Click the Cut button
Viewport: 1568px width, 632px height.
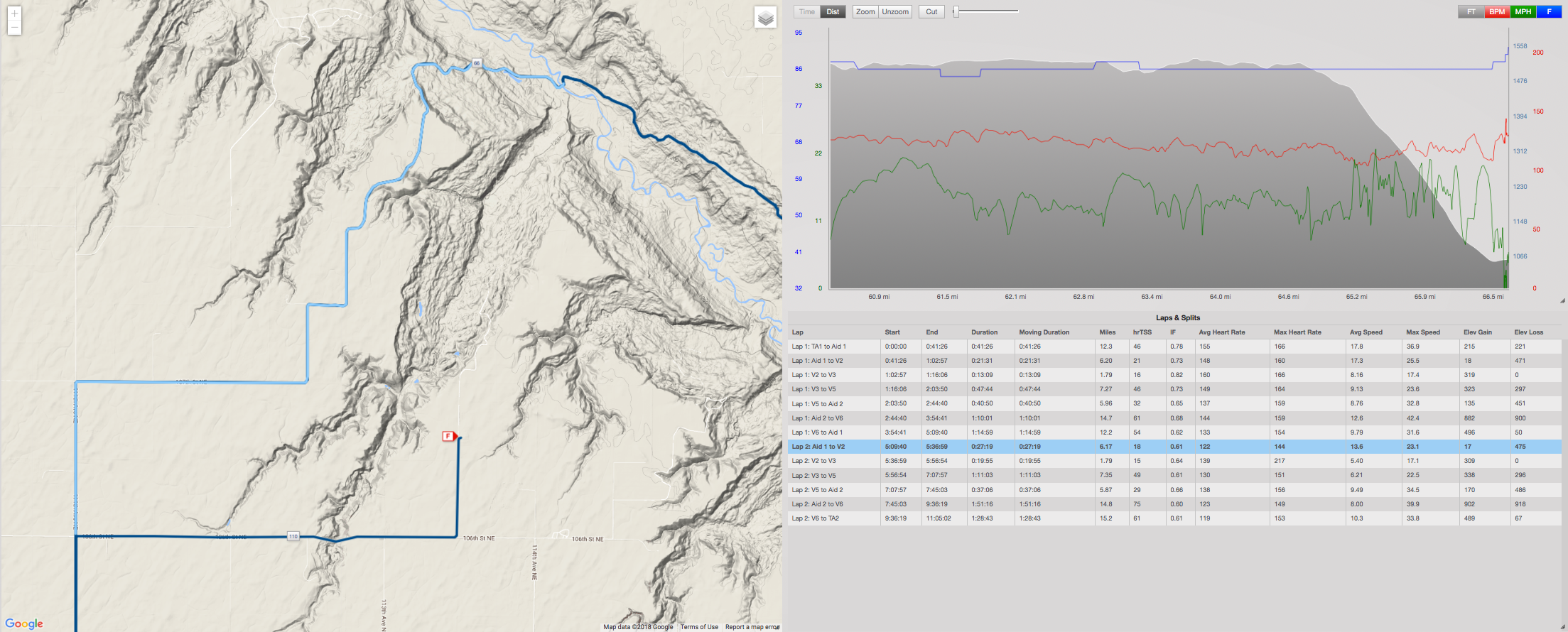click(931, 12)
